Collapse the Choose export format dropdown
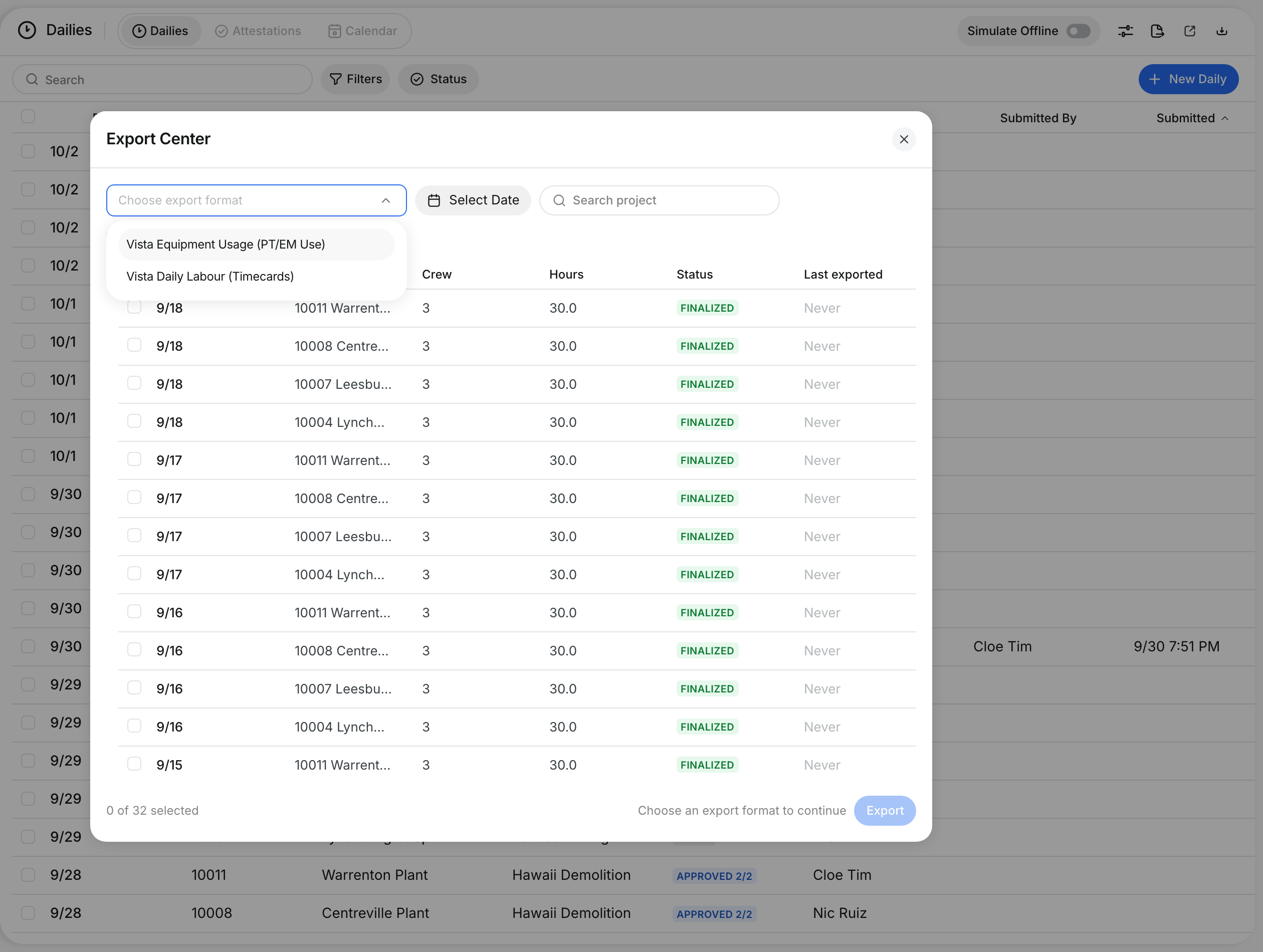 [x=386, y=200]
